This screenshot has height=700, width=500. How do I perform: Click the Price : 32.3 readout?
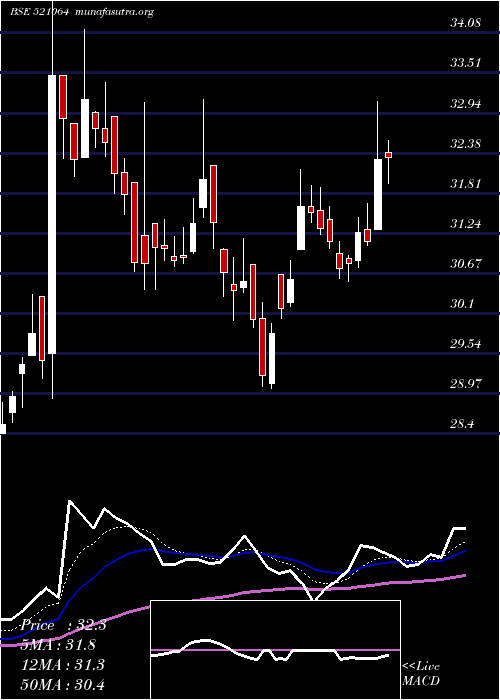click(x=63, y=625)
